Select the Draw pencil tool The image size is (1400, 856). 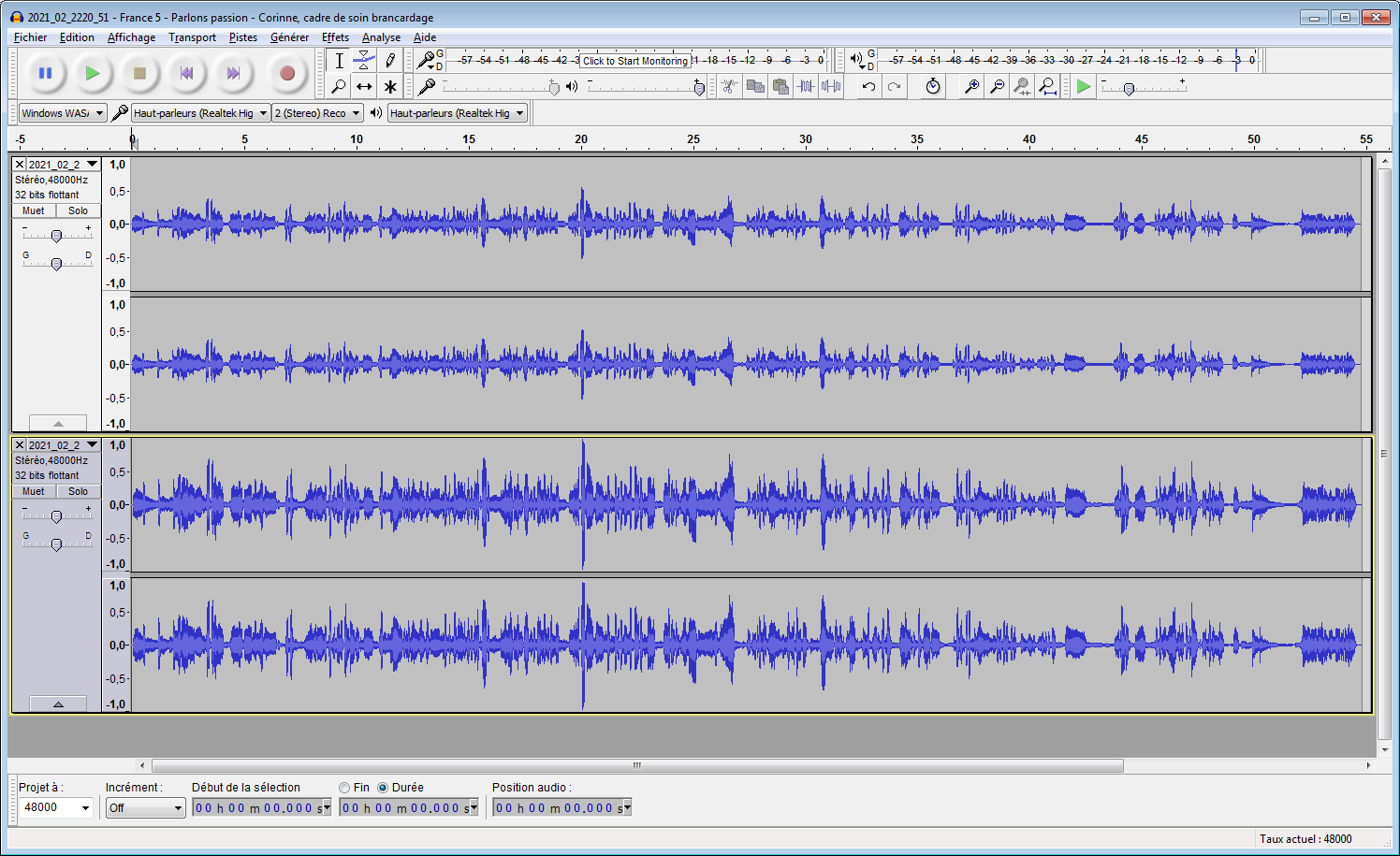[x=390, y=61]
